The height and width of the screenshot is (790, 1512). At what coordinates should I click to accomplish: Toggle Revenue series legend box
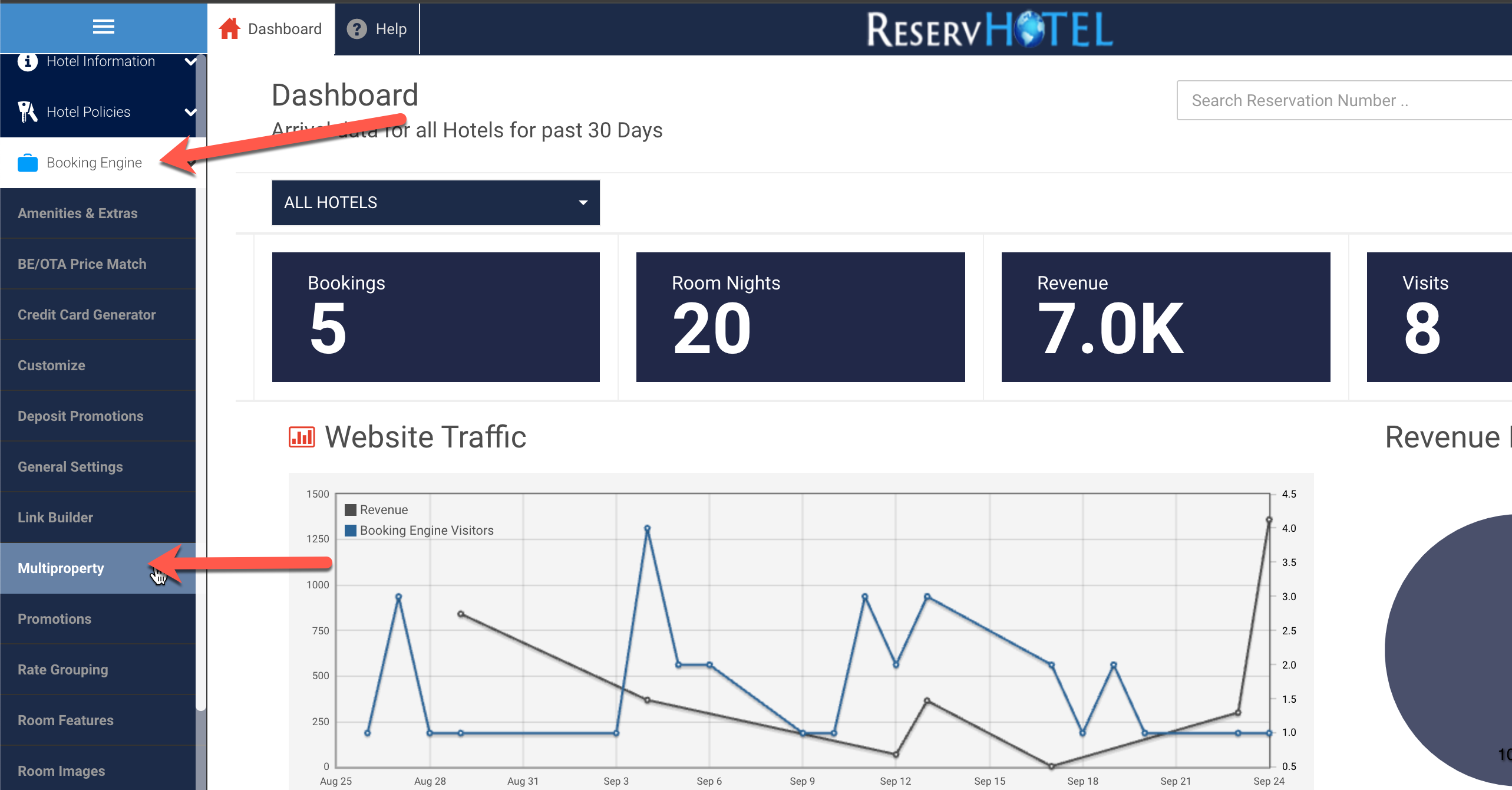351,510
